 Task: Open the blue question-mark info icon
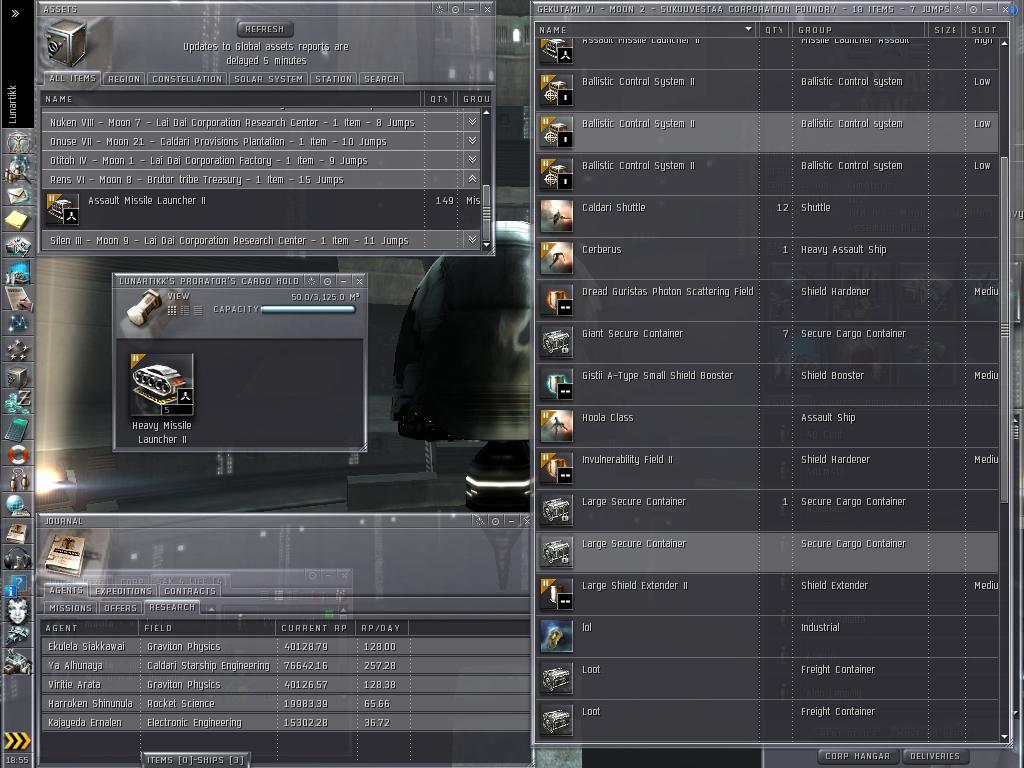16,584
